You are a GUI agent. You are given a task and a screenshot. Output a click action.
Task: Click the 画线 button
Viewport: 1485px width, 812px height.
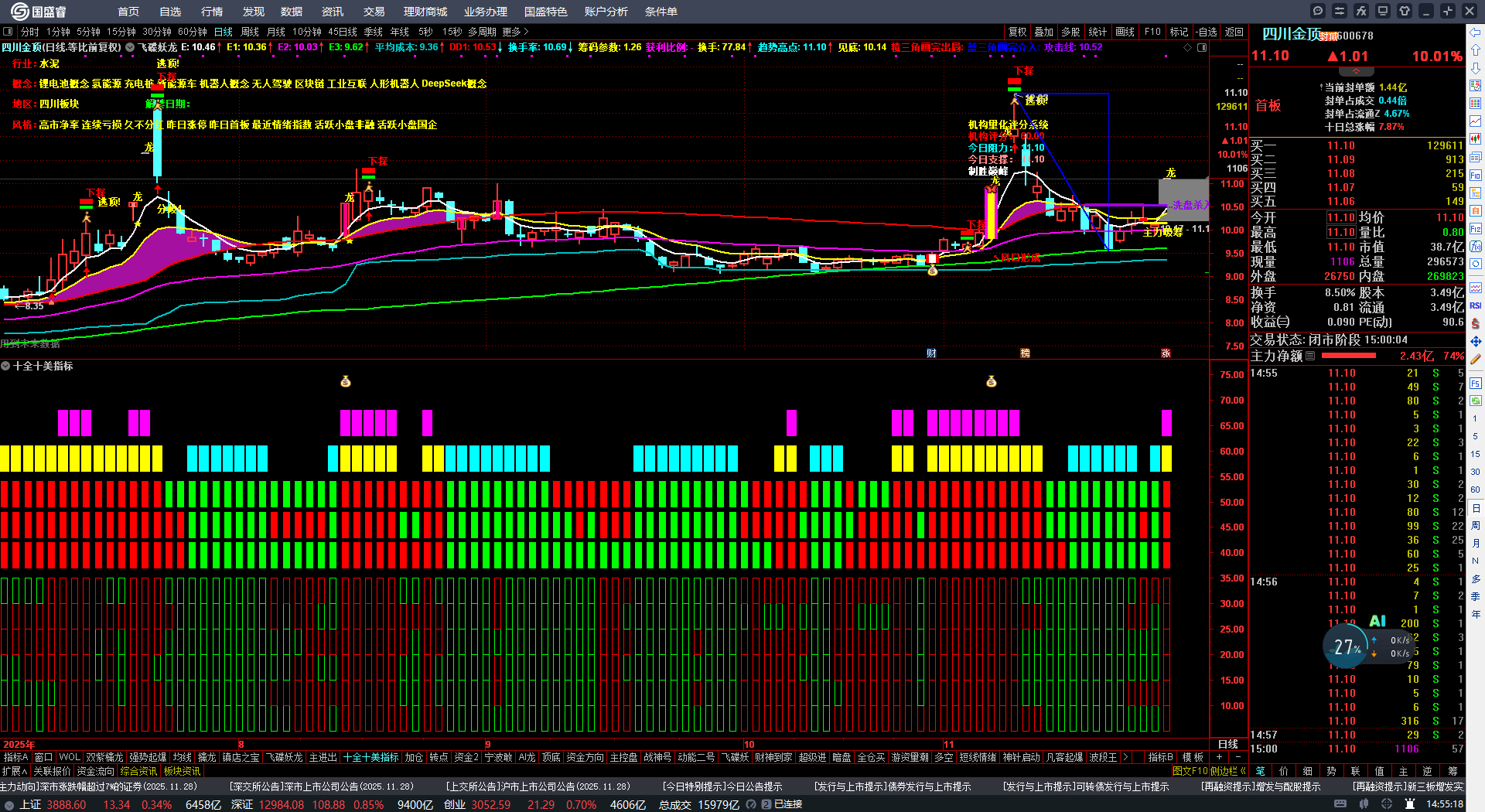[x=1125, y=32]
